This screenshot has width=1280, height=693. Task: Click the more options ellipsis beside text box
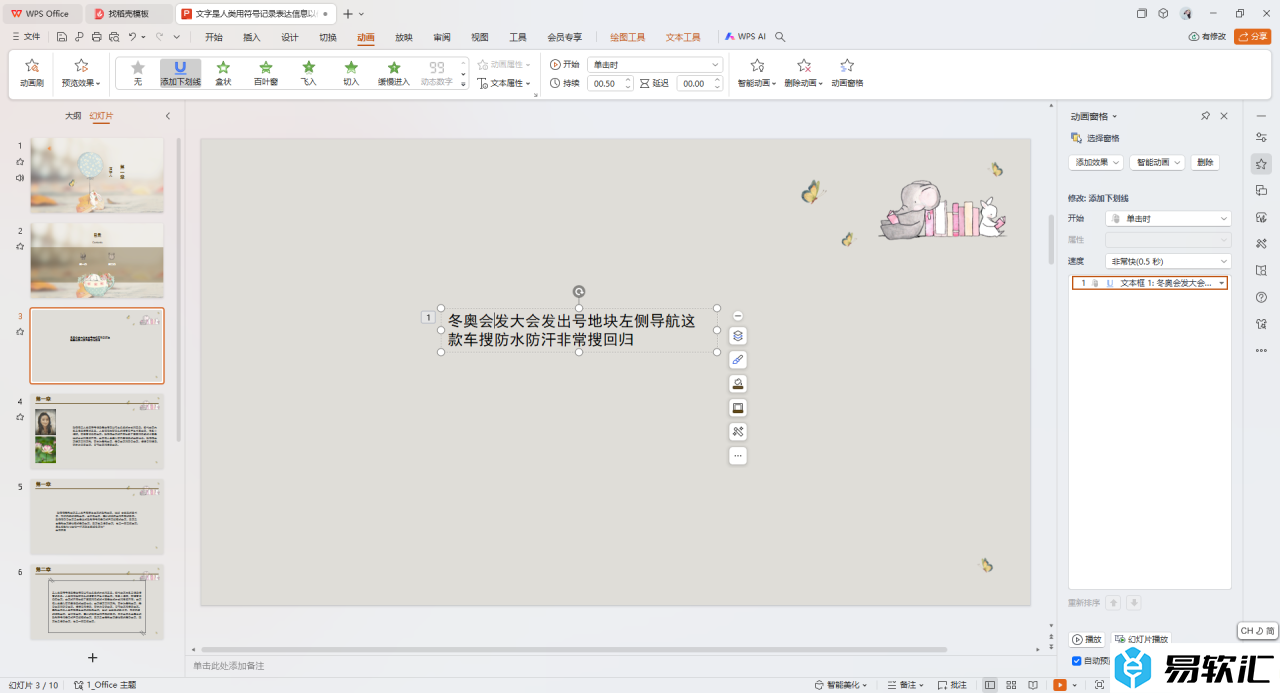tap(738, 456)
